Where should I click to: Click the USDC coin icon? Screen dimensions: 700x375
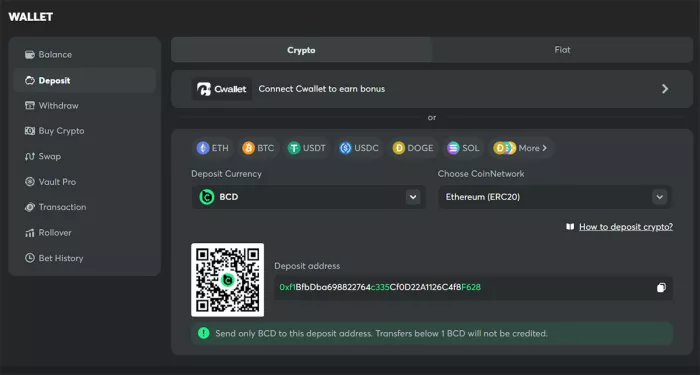point(346,148)
